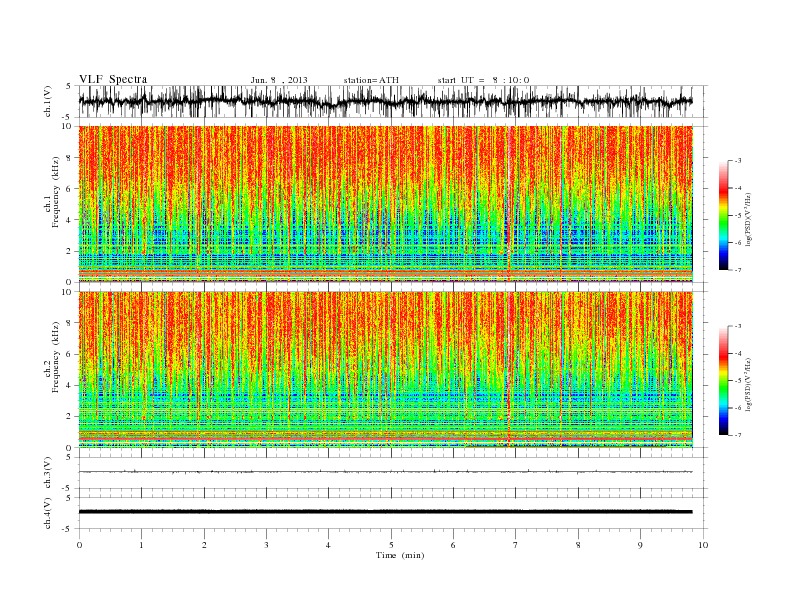
Task: Click the "8" minute tick label on time axis
Action: (578, 545)
